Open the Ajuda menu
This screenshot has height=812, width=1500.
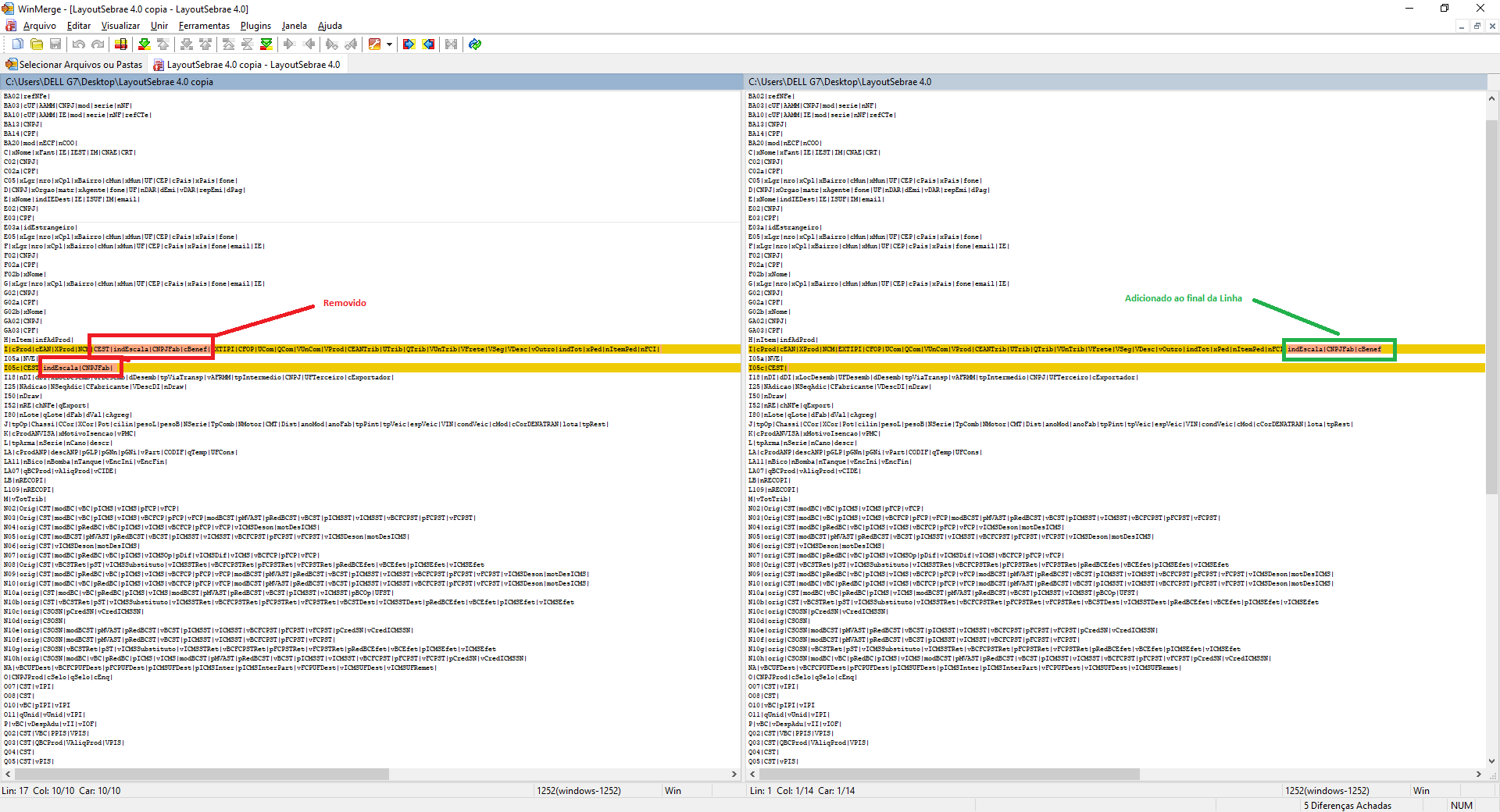pos(330,26)
